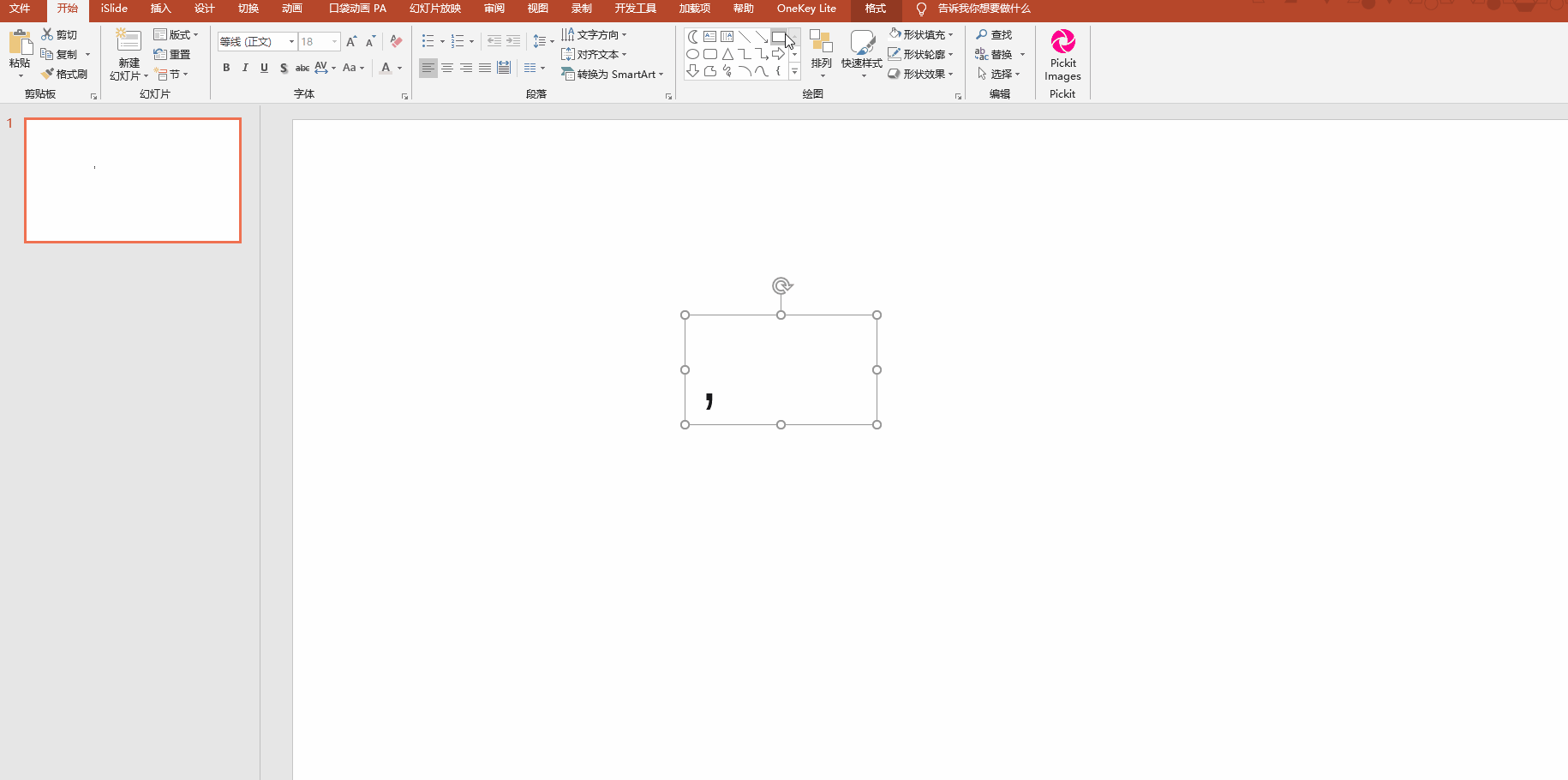Open the 动画 (Animations) tab
Image resolution: width=1568 pixels, height=780 pixels.
tap(292, 9)
